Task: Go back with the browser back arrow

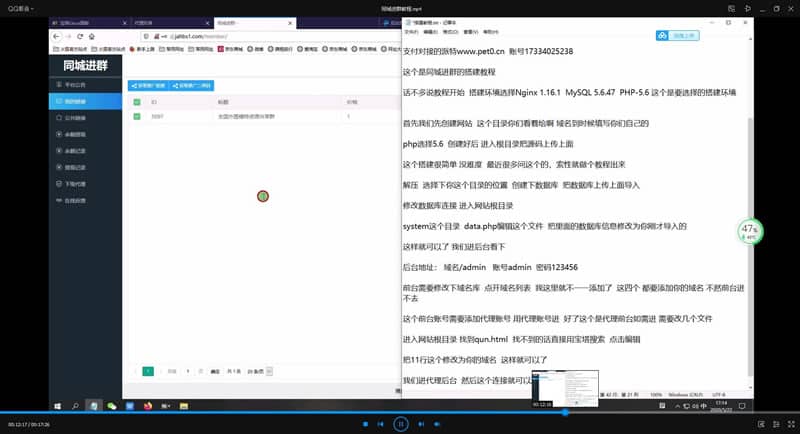Action: pyautogui.click(x=57, y=36)
